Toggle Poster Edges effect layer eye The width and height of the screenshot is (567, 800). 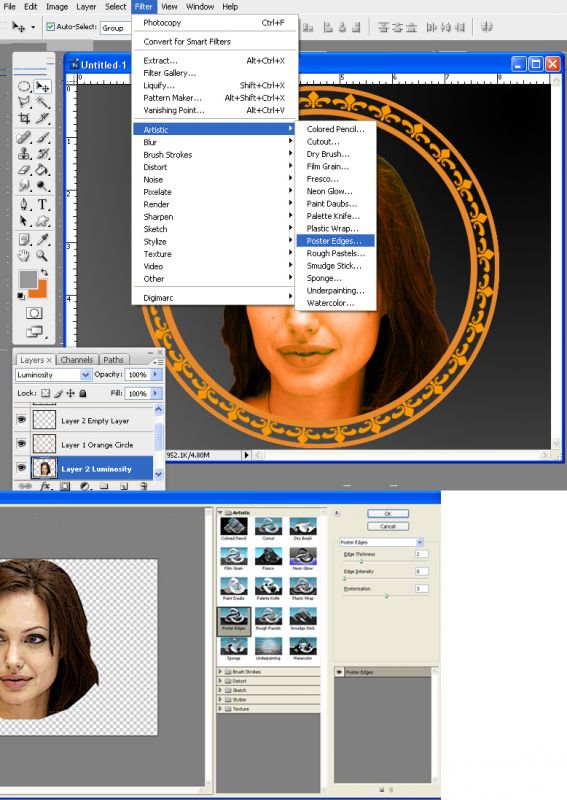(339, 672)
